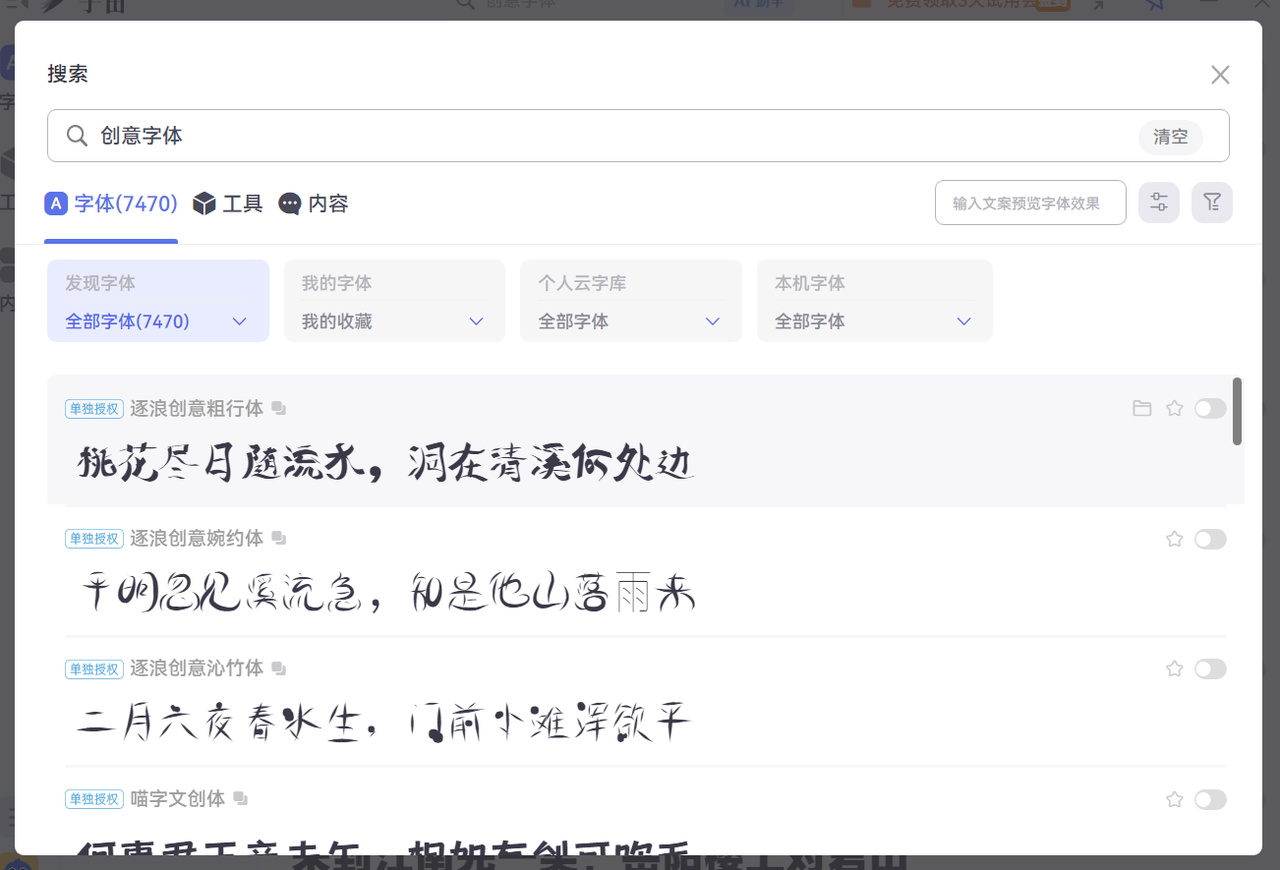The image size is (1280, 870).
Task: Close the 搜索 dialog
Action: 1220,75
